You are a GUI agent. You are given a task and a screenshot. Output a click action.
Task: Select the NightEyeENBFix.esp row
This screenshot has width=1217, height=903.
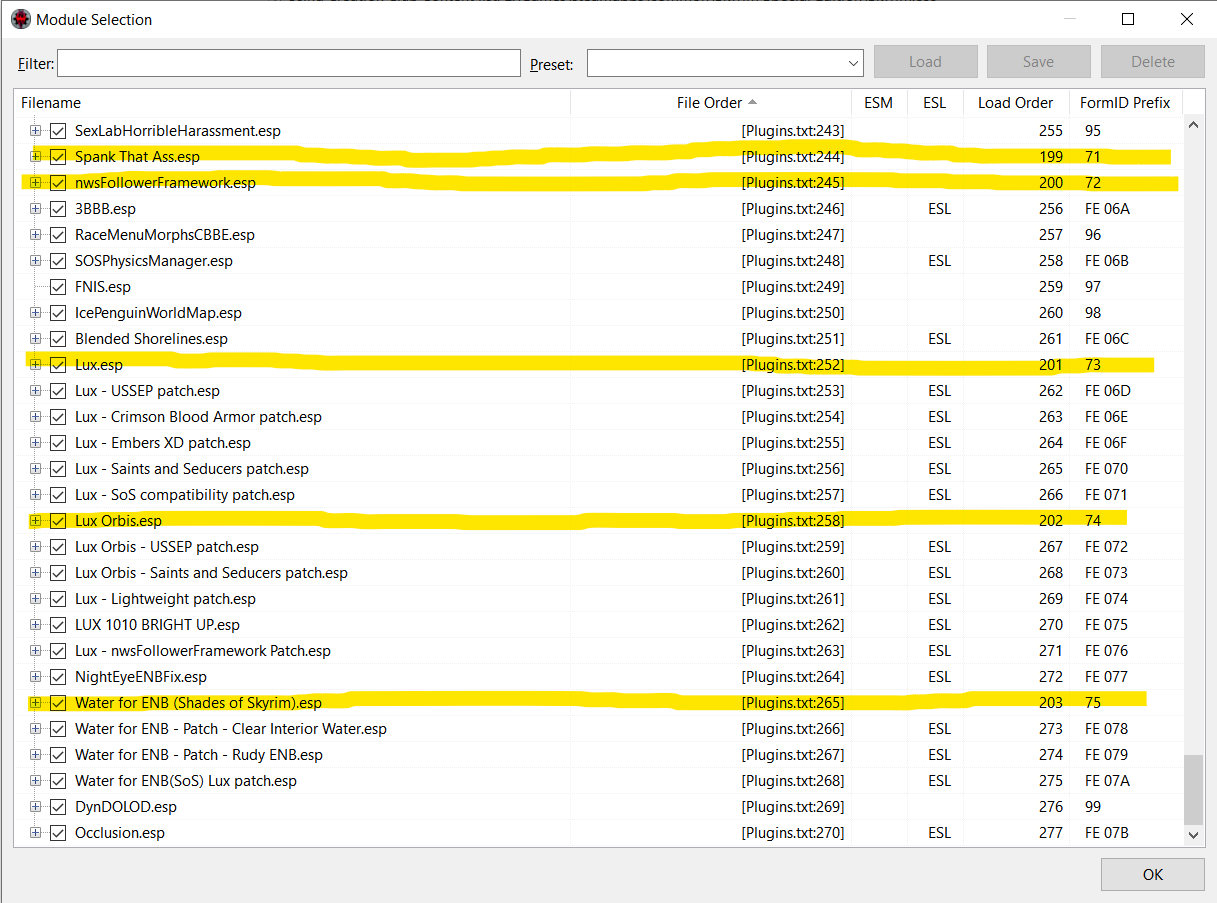pos(598,677)
